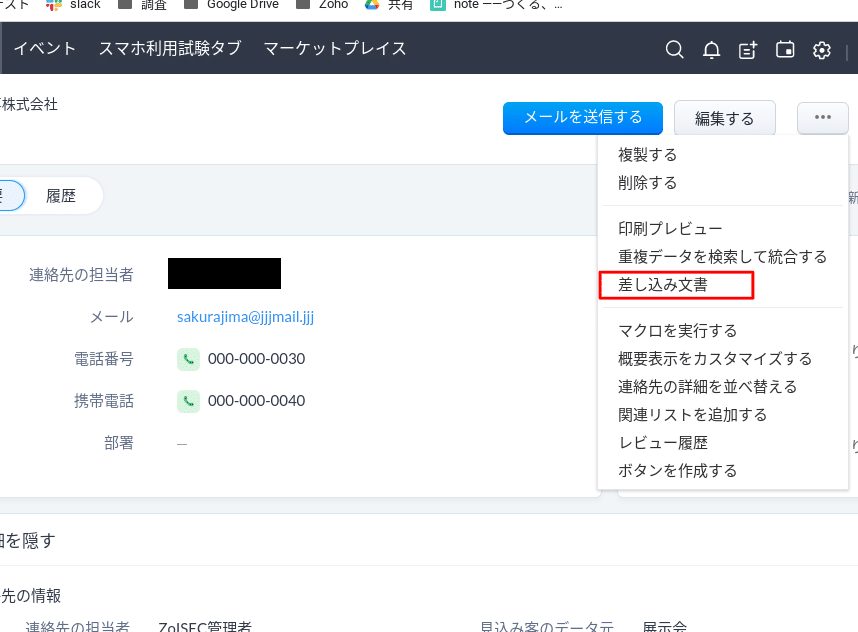The image size is (858, 632).
Task: Click the quick create plus icon
Action: point(747,50)
